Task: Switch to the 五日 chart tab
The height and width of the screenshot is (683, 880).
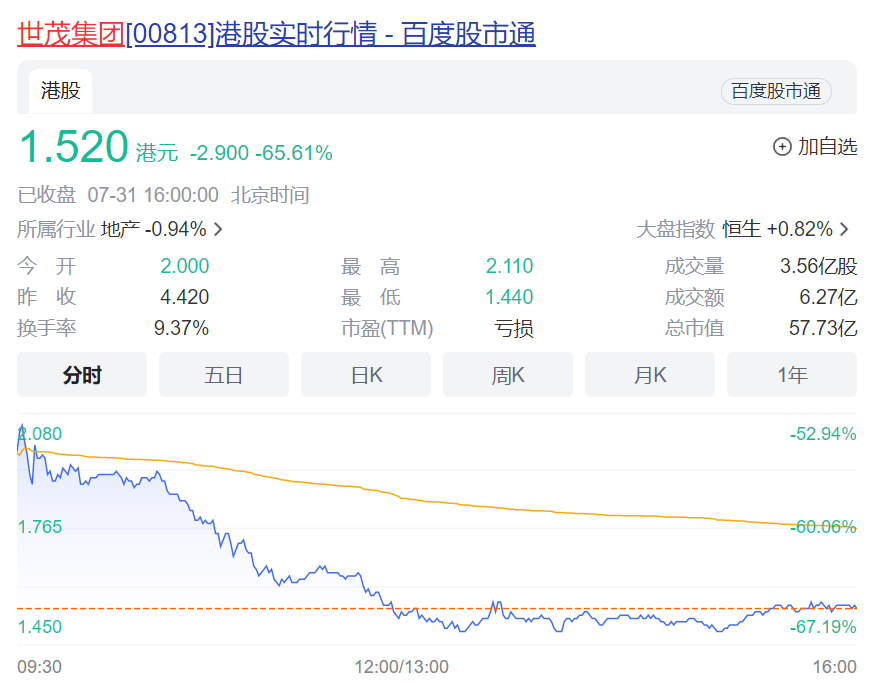Action: point(224,375)
